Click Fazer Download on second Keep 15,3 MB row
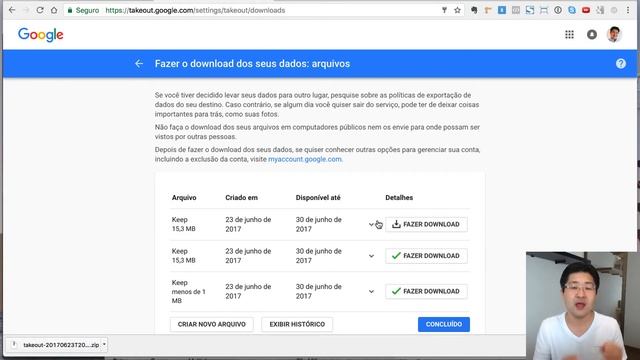 click(426, 256)
